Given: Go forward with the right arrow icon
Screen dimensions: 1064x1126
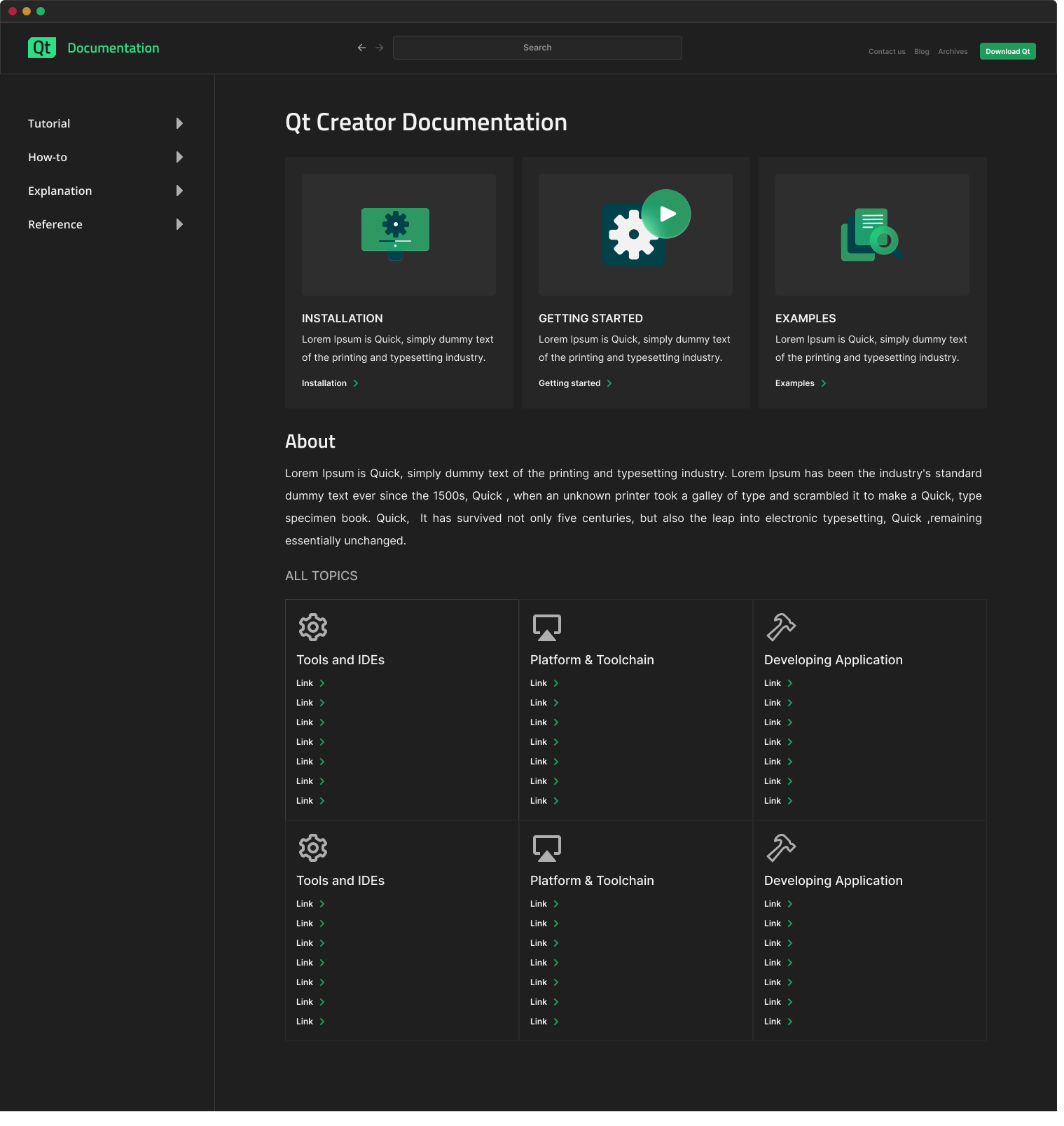Looking at the screenshot, I should pos(380,48).
